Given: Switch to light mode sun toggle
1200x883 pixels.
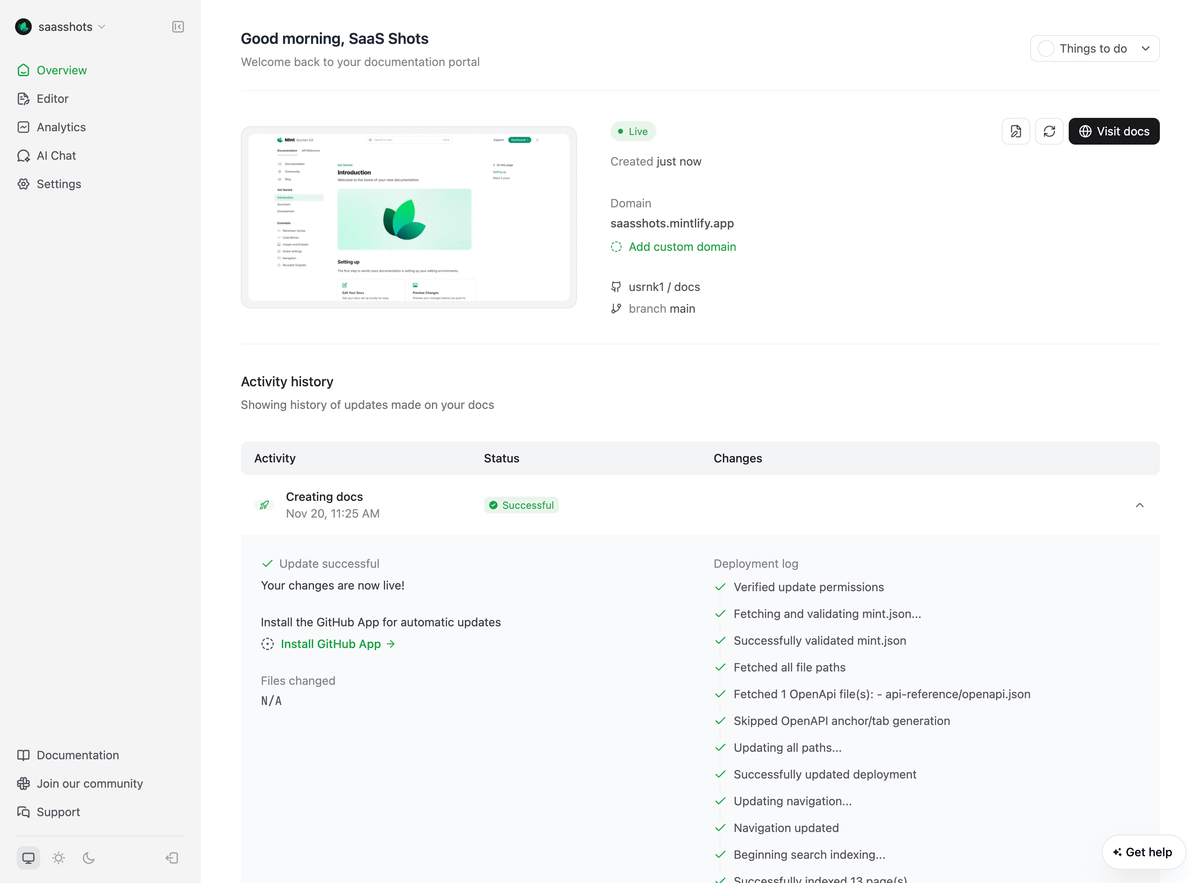Looking at the screenshot, I should pyautogui.click(x=59, y=858).
